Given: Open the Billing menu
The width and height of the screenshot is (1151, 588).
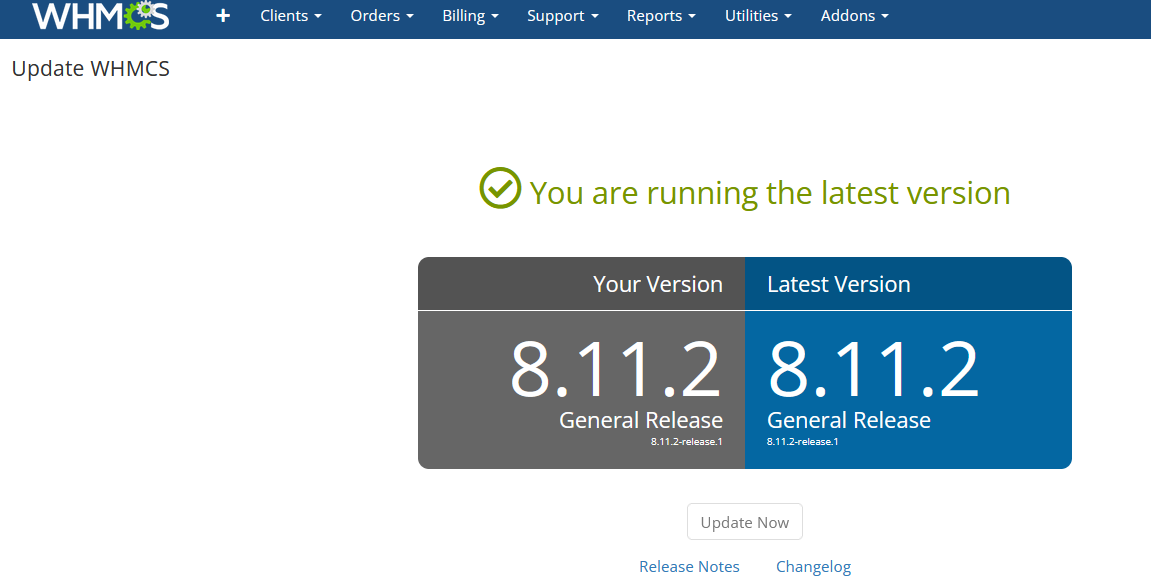Looking at the screenshot, I should coord(471,15).
